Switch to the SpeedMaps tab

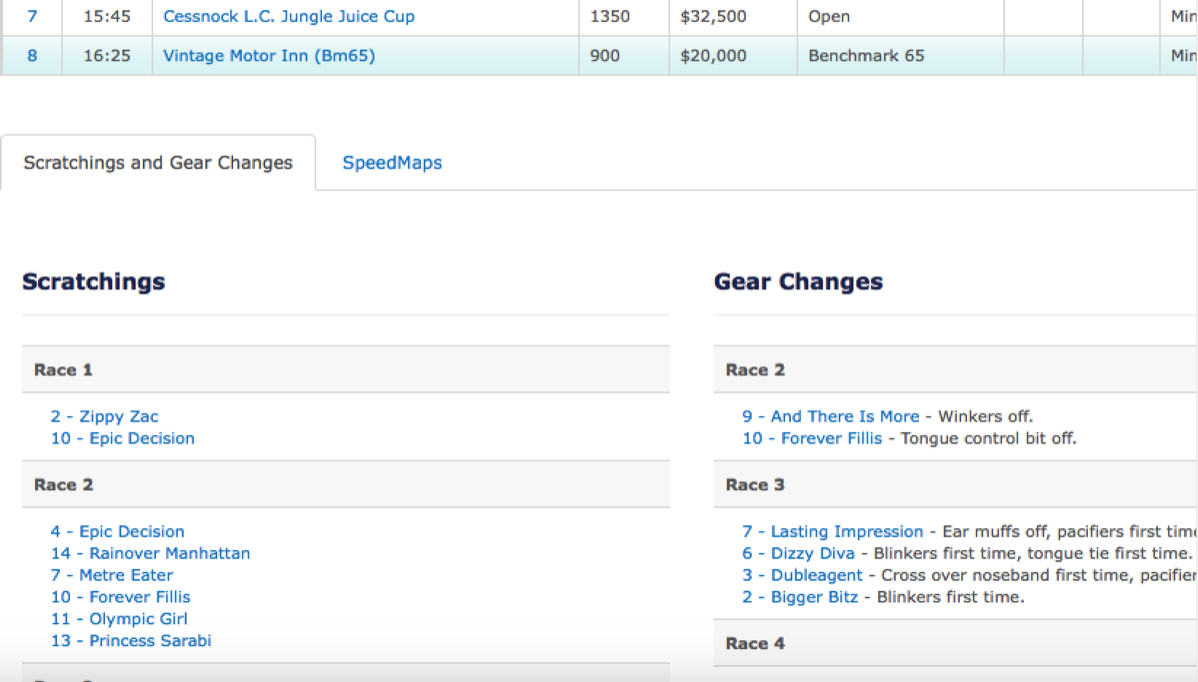(392, 163)
